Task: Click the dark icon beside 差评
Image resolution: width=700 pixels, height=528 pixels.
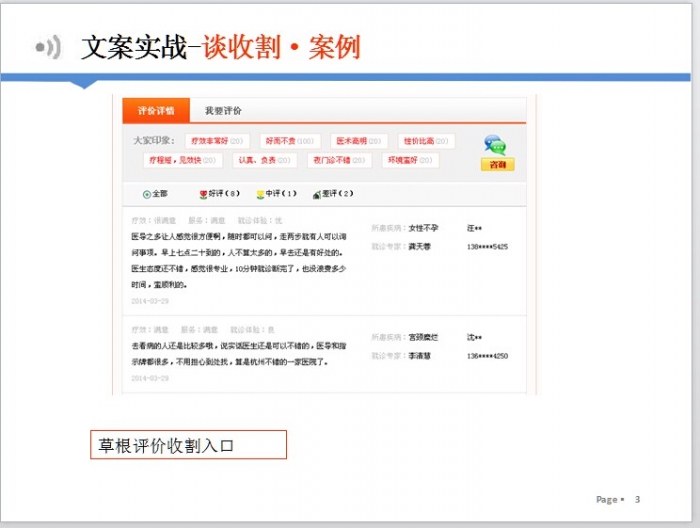Action: pyautogui.click(x=316, y=194)
